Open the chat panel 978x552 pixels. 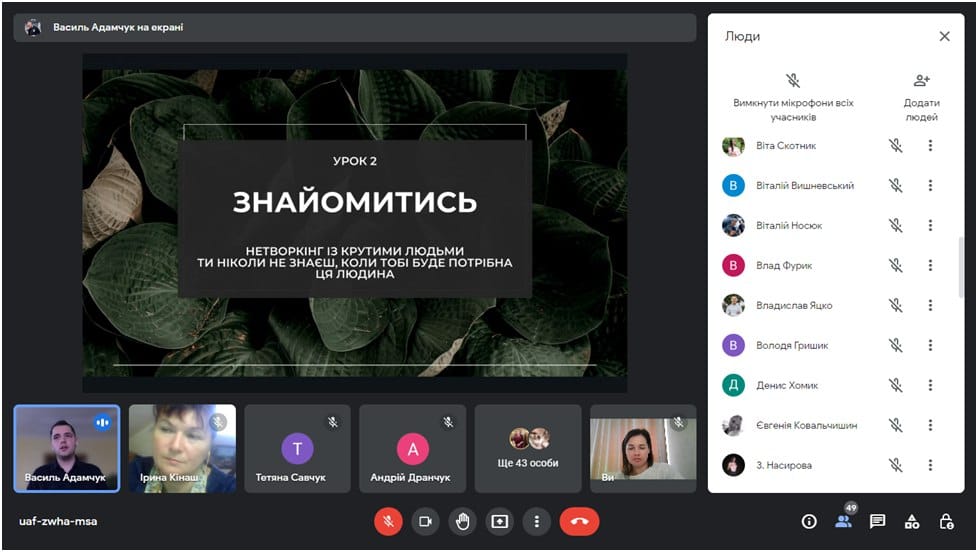[877, 521]
